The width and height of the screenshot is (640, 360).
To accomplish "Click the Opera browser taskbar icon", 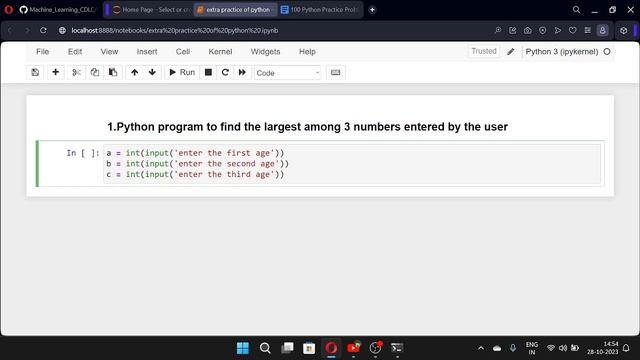I will (331, 348).
